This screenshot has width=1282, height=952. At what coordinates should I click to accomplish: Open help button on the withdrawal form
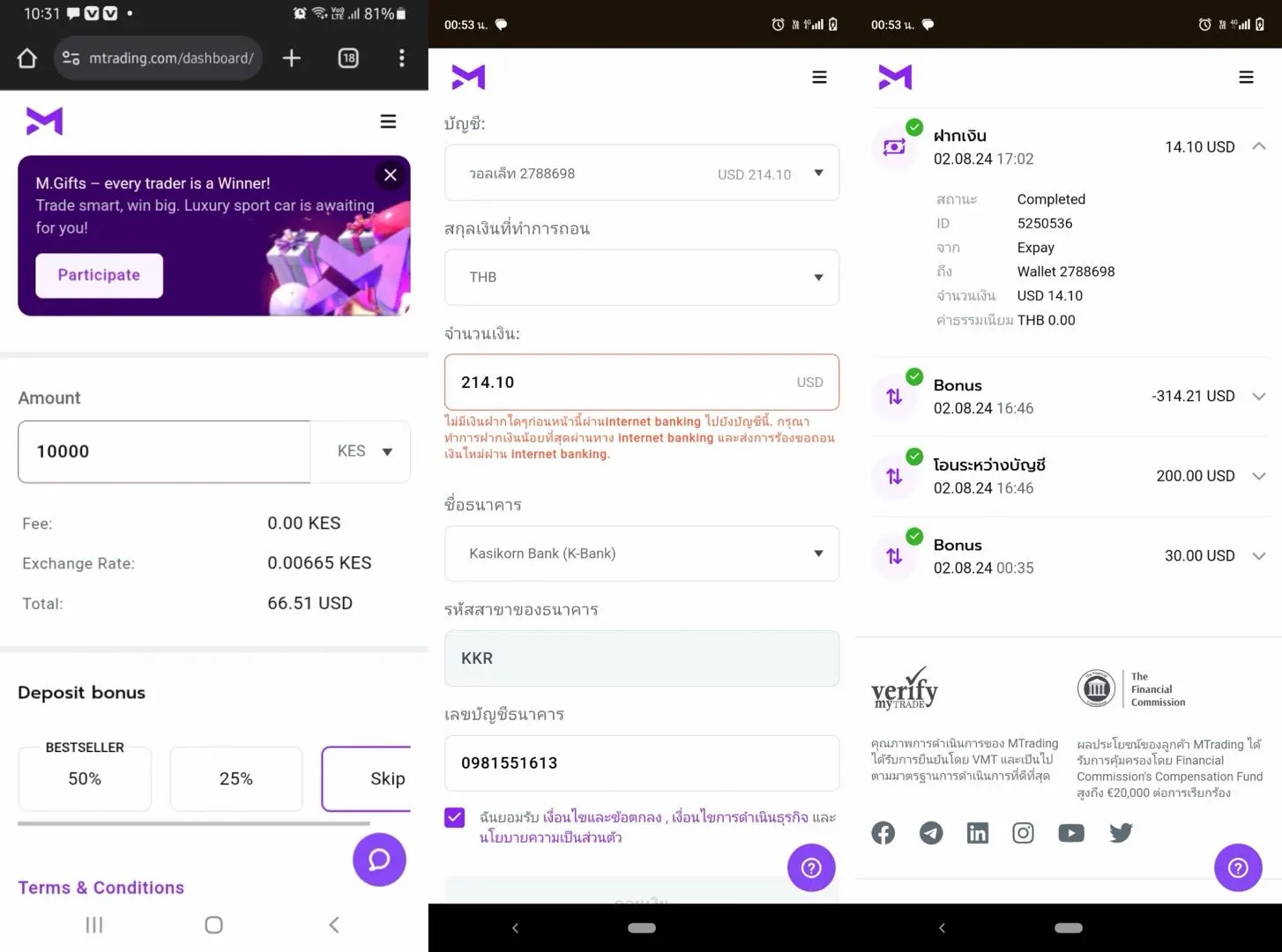[811, 868]
